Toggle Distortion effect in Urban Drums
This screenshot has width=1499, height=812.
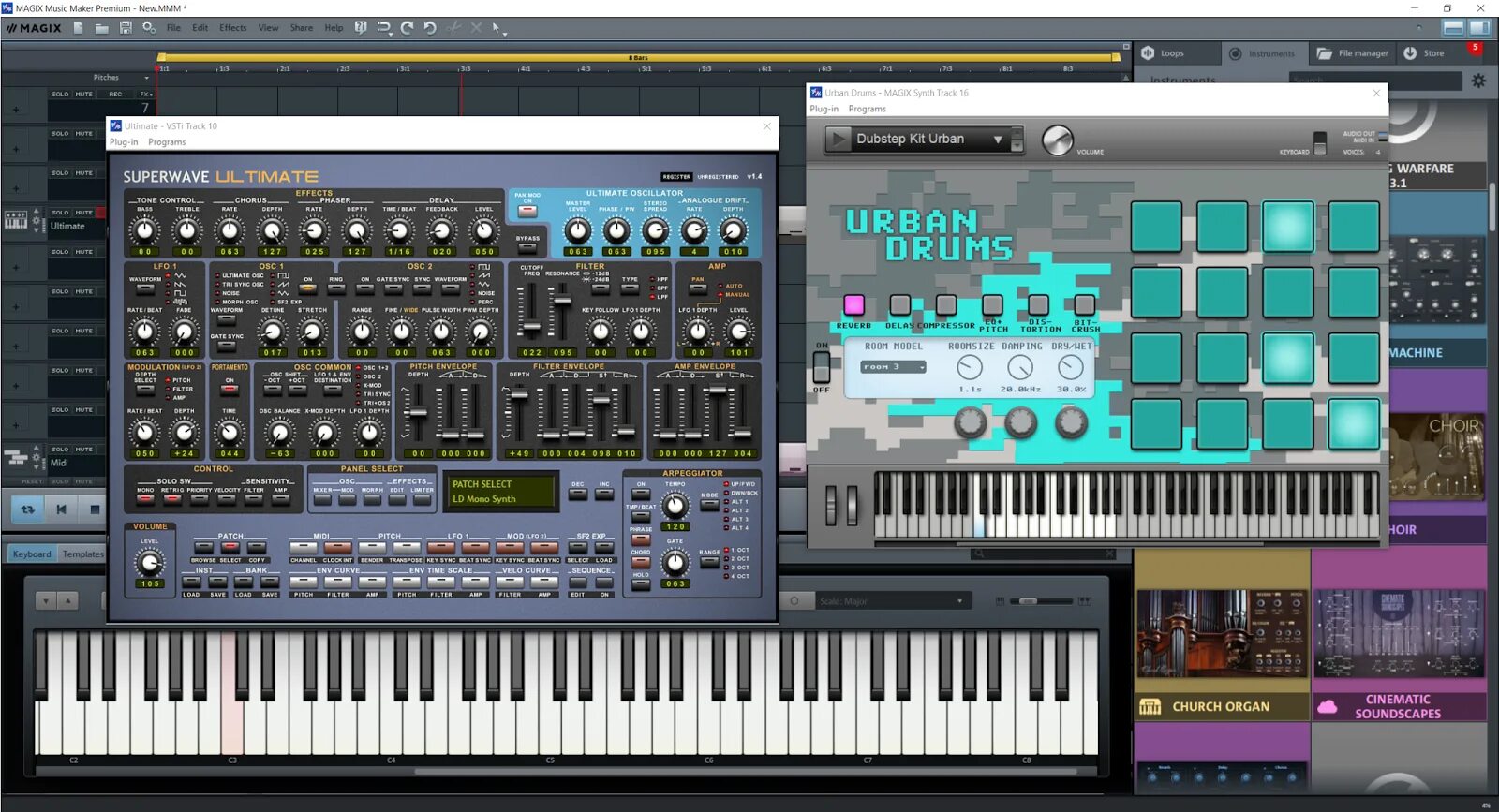[1038, 304]
